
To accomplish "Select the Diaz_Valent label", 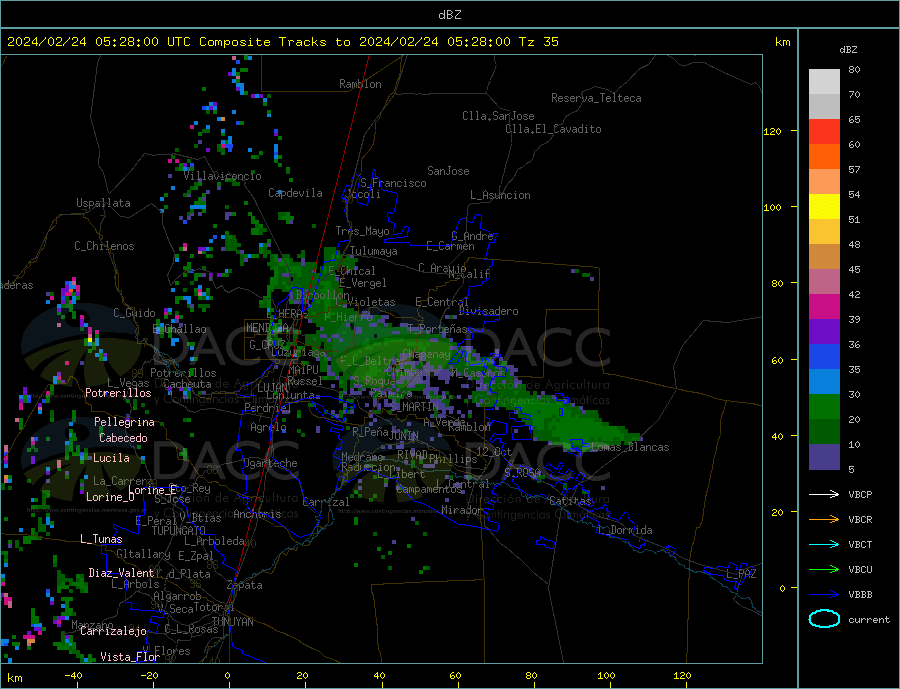I will 121,573.
